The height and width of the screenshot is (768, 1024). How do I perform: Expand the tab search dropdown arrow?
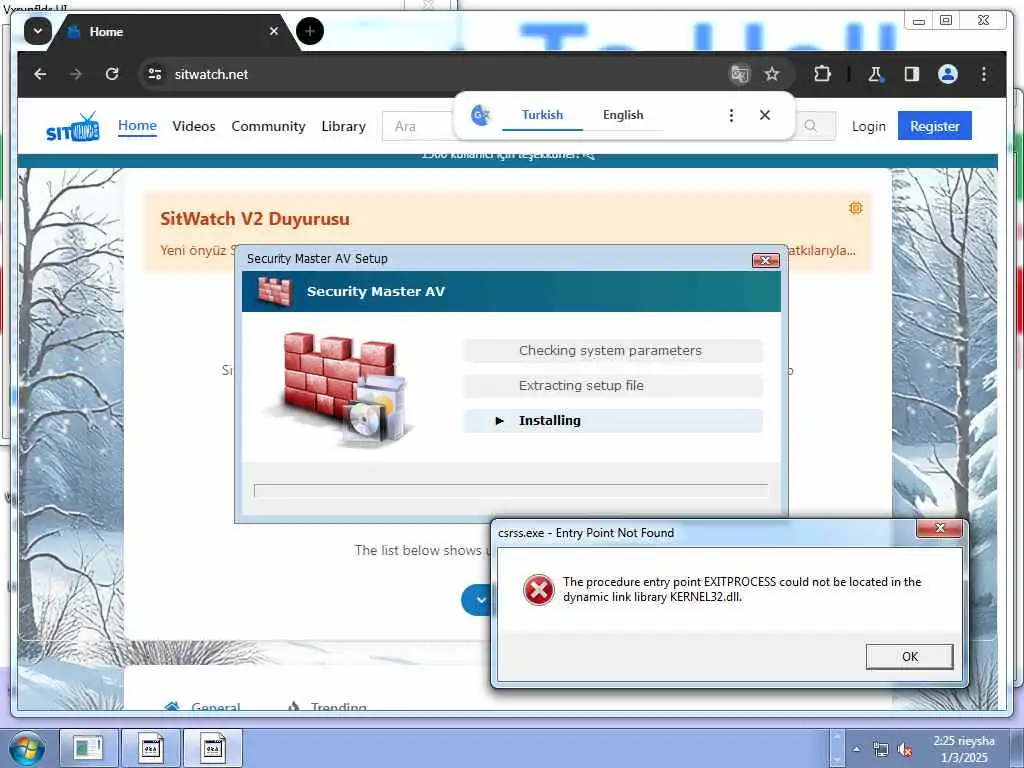(x=38, y=31)
